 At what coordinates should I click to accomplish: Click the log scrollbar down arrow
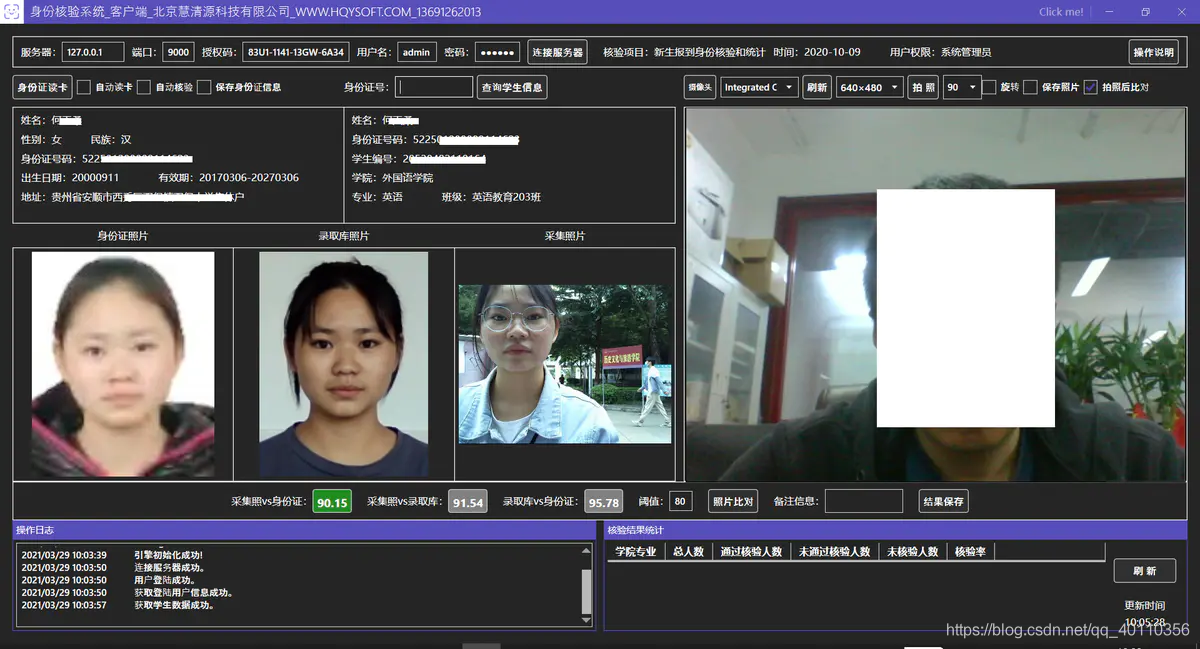tap(587, 618)
